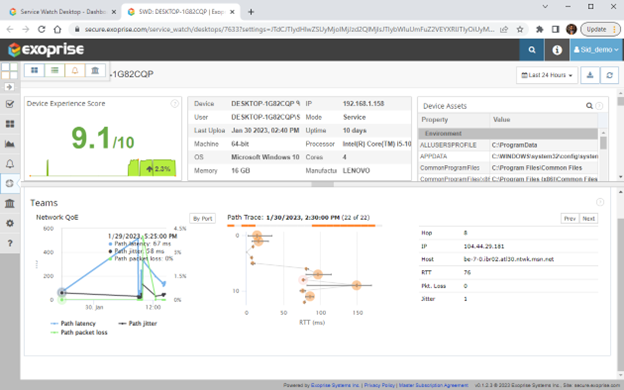Click the 150 ms hop marker on chart
The height and width of the screenshot is (390, 624).
[356, 285]
